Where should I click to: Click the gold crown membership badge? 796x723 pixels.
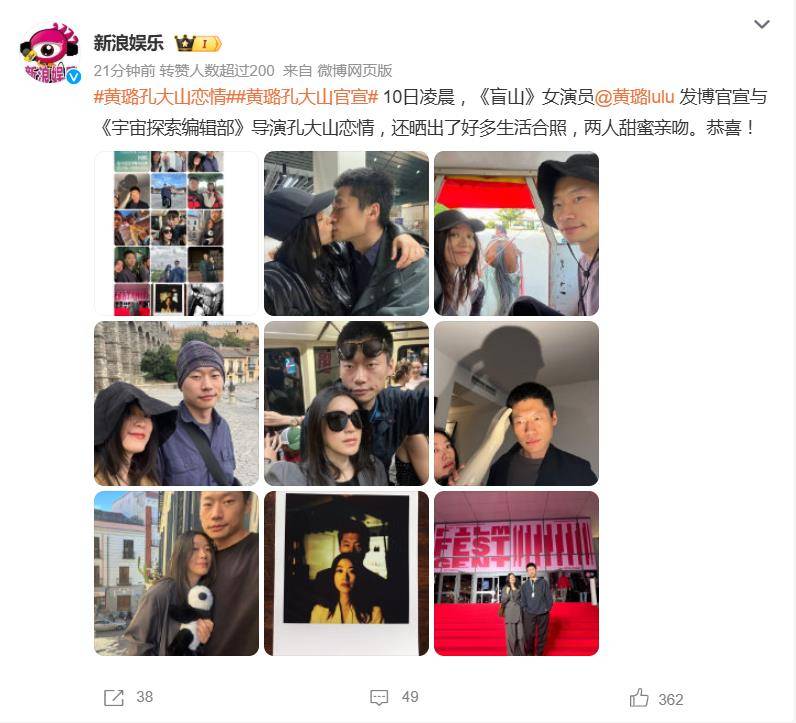click(x=198, y=44)
